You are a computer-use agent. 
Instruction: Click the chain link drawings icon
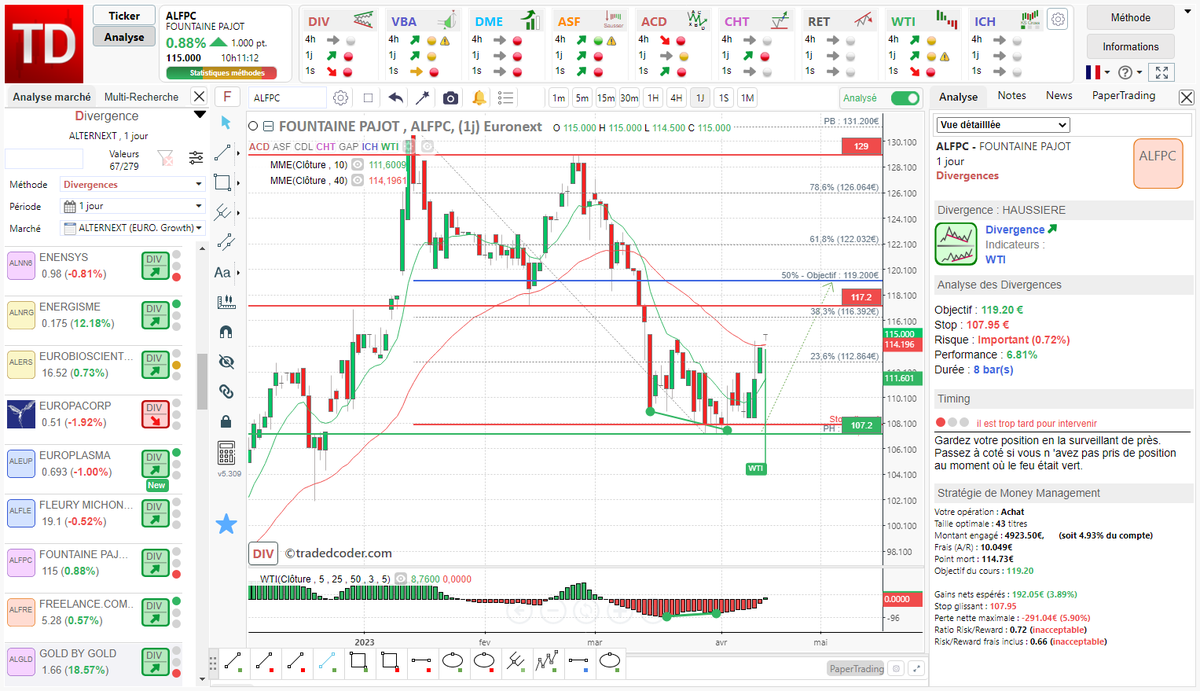226,391
